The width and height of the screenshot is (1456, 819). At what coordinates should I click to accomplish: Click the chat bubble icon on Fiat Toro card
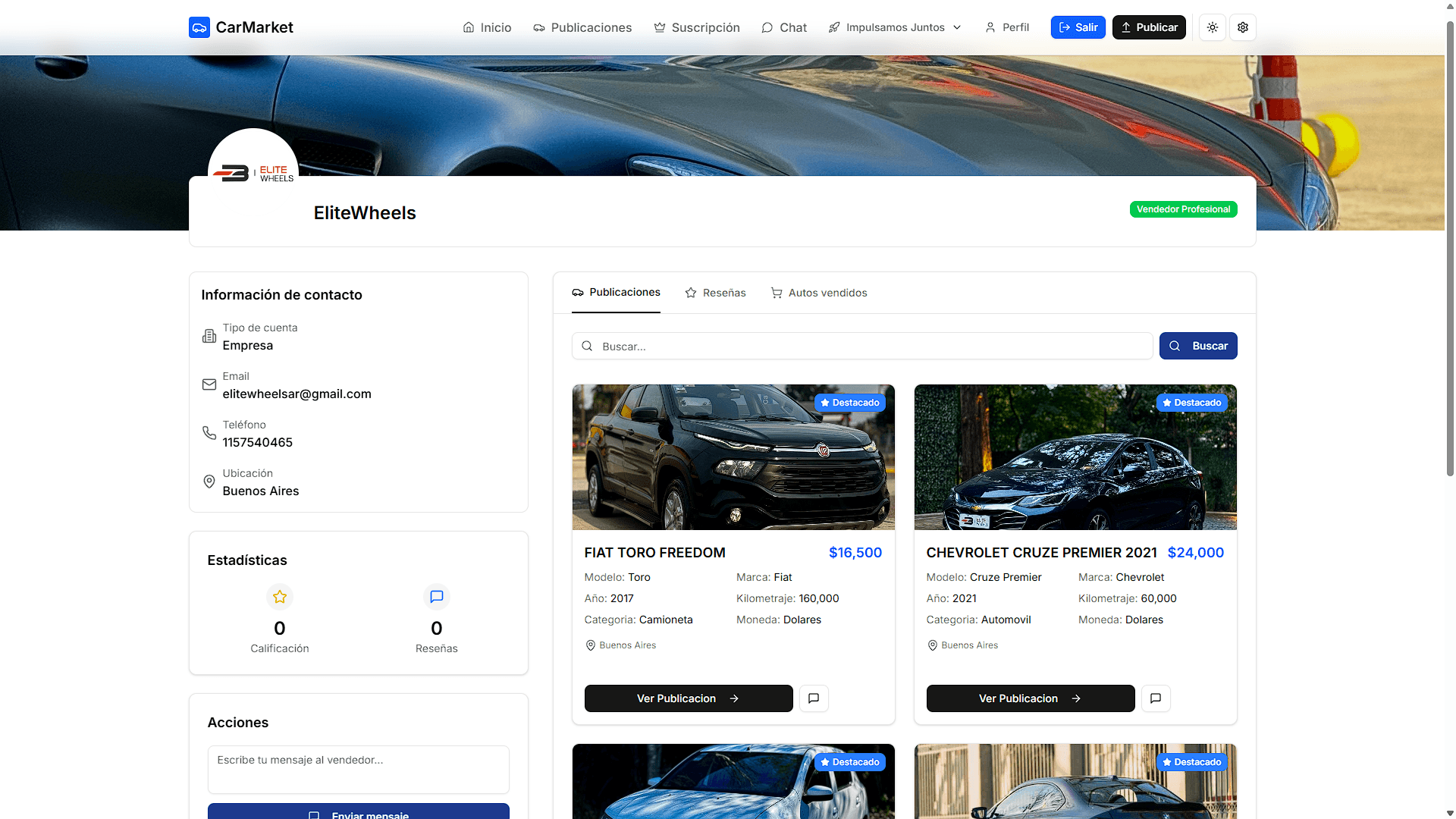(x=814, y=698)
